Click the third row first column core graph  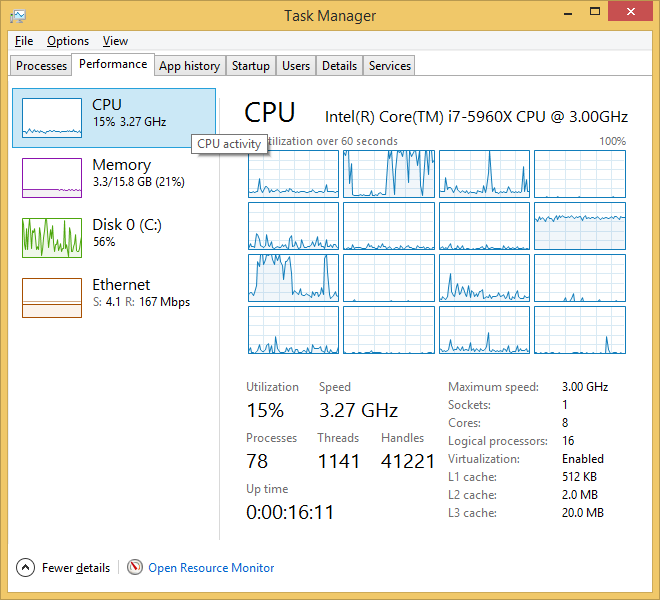[293, 278]
